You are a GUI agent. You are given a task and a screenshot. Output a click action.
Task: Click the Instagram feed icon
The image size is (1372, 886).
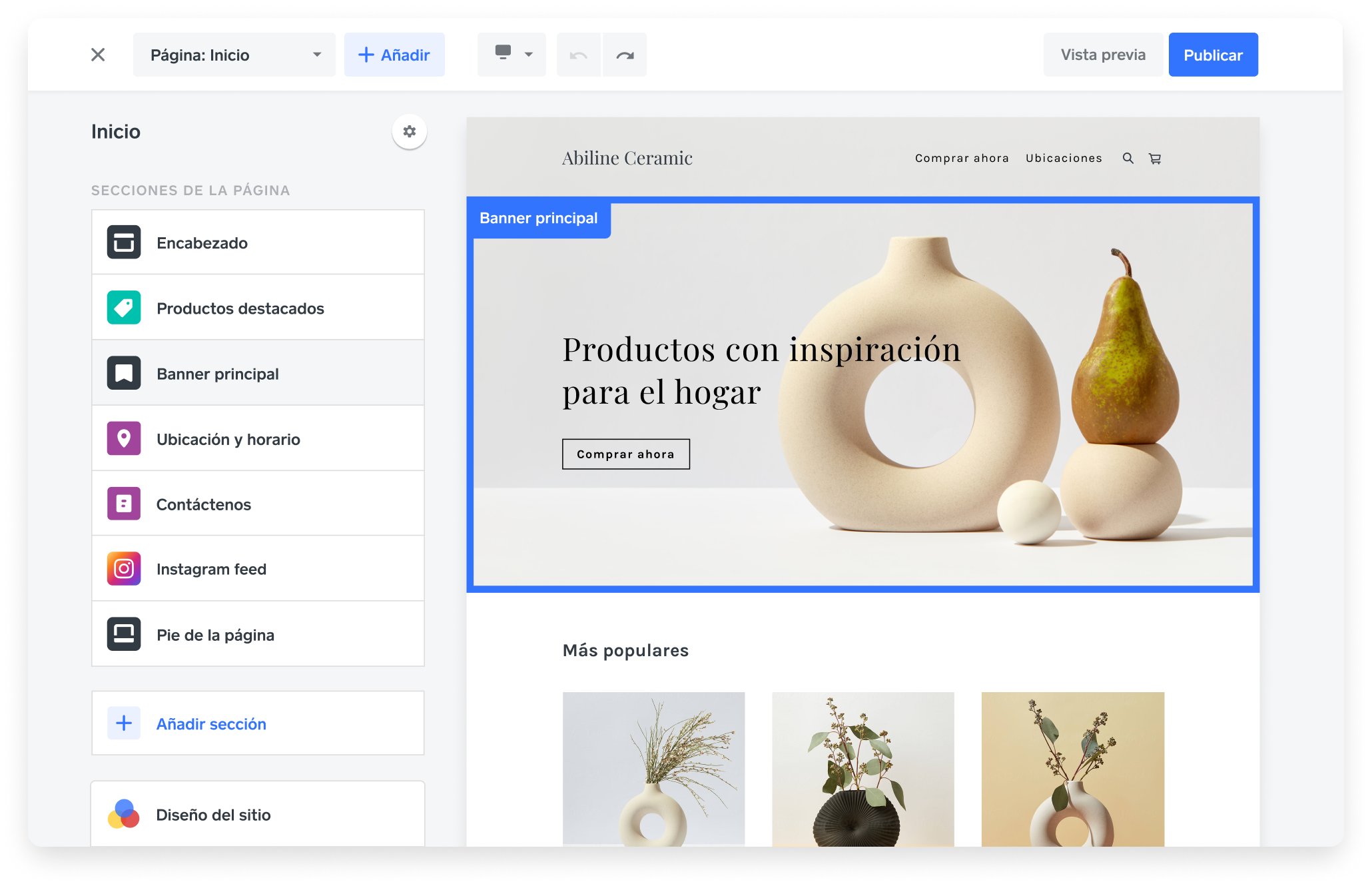[x=124, y=568]
